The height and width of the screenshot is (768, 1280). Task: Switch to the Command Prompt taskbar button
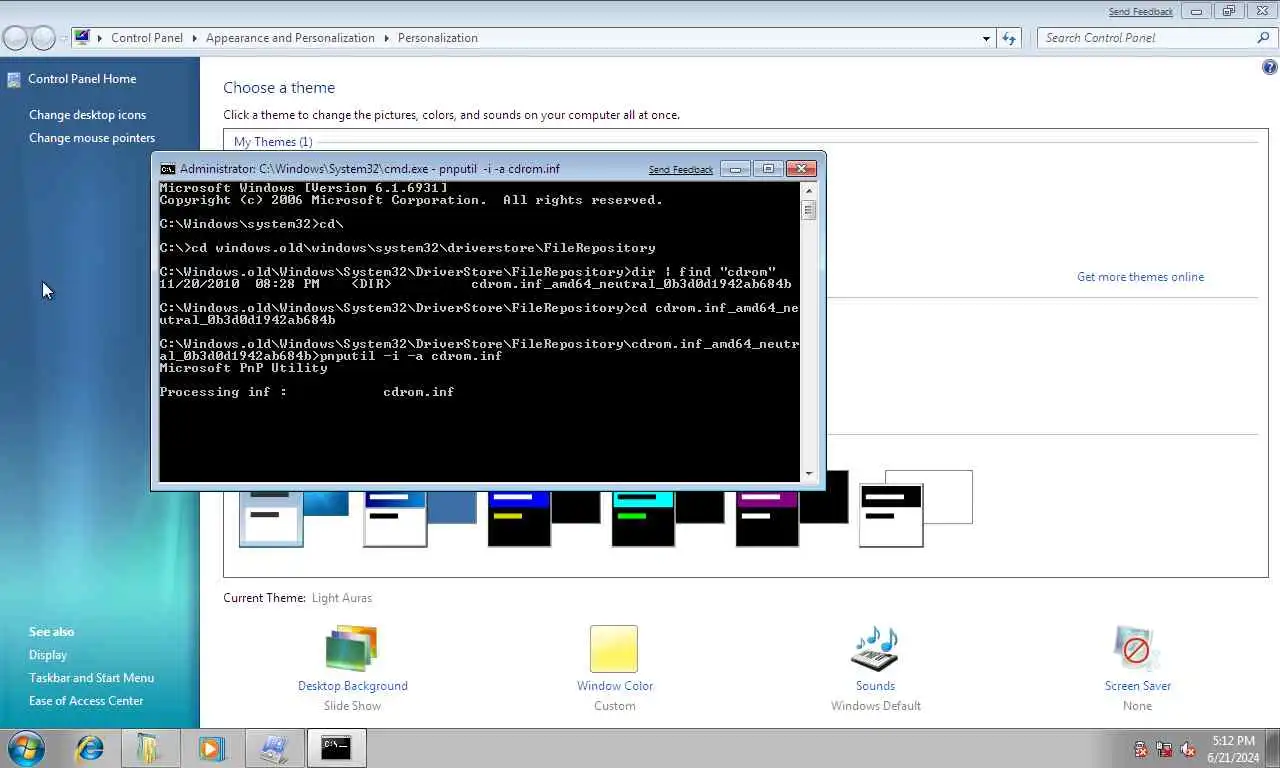click(336, 748)
